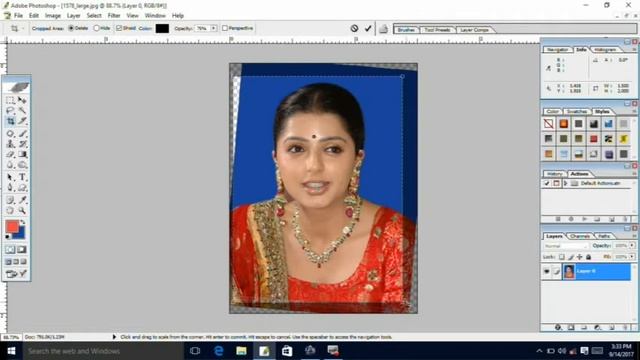Select the Pen tool

tap(10, 187)
